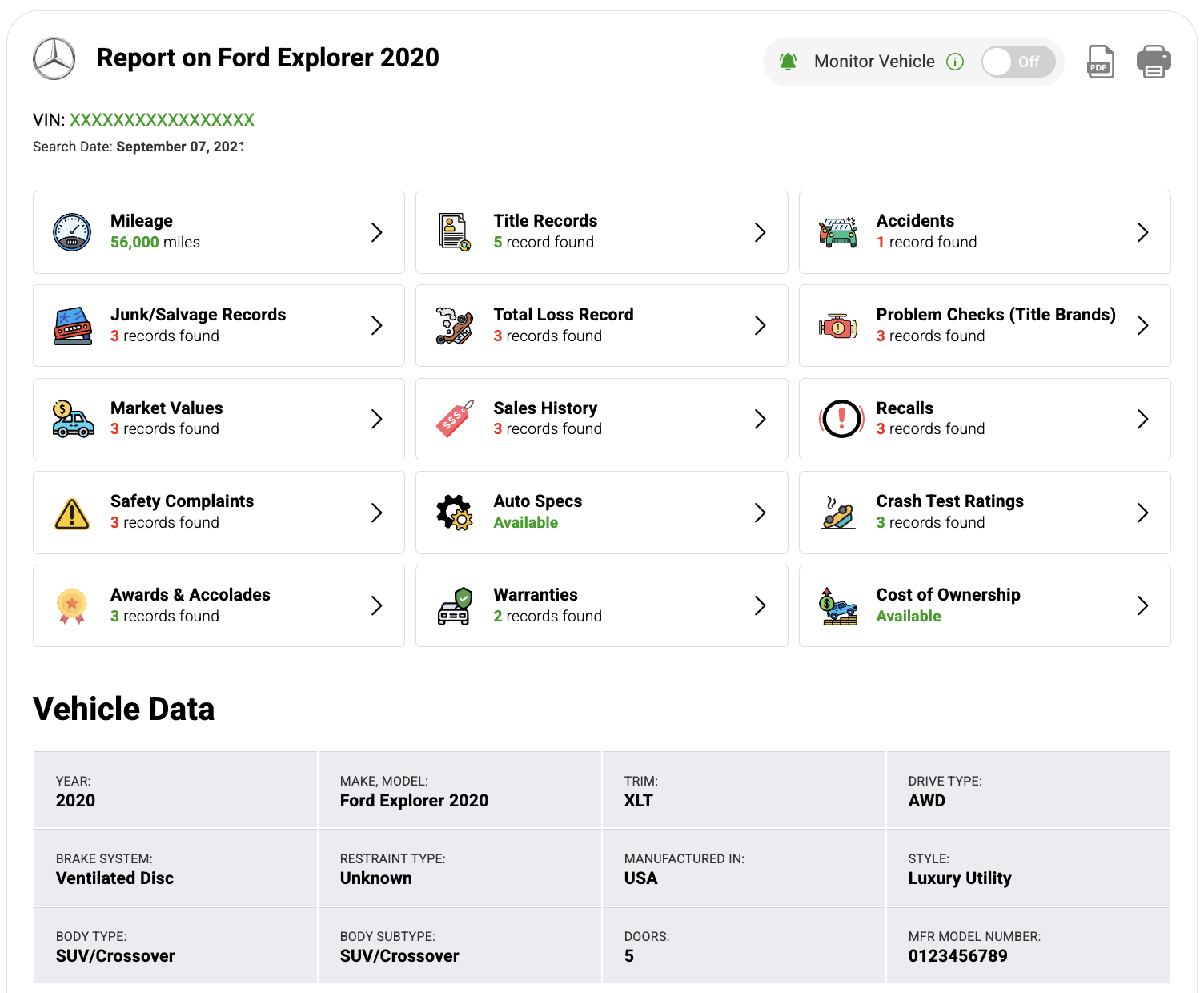Enable the Monitor Vehicle toggle
1204x993 pixels.
coord(1017,61)
